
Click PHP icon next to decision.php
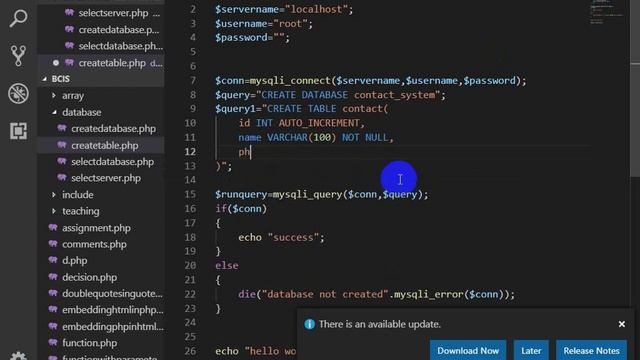53,277
